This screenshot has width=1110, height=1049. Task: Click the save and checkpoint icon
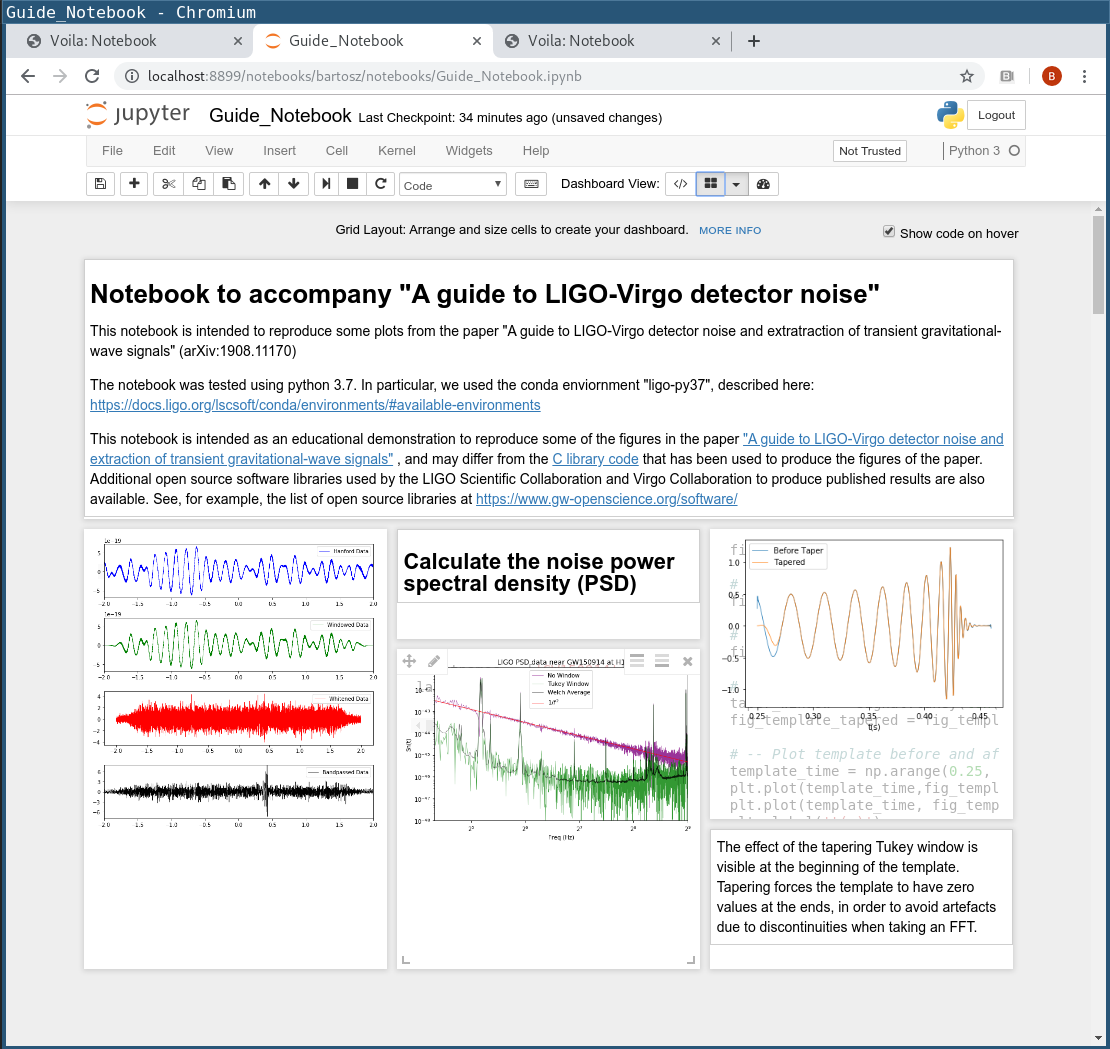[x=101, y=184]
